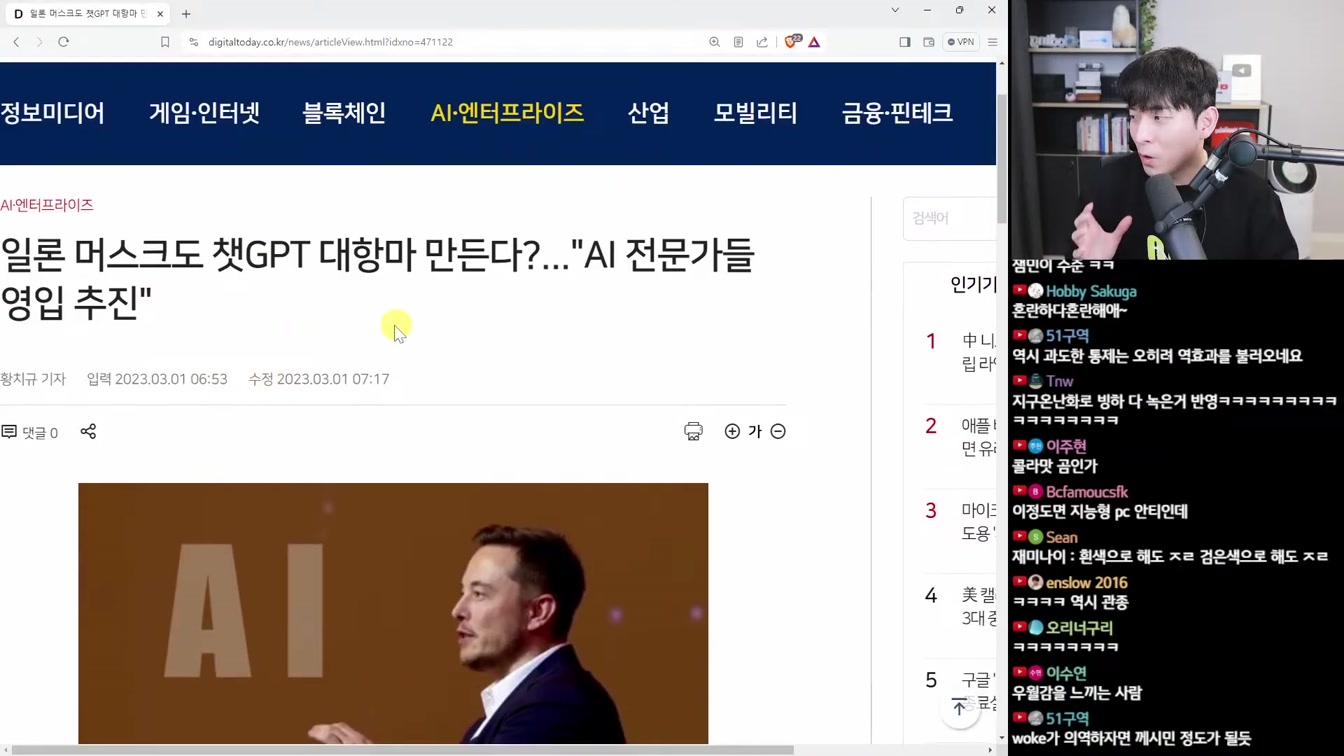
Task: Open the 산업 menu
Action: click(648, 113)
